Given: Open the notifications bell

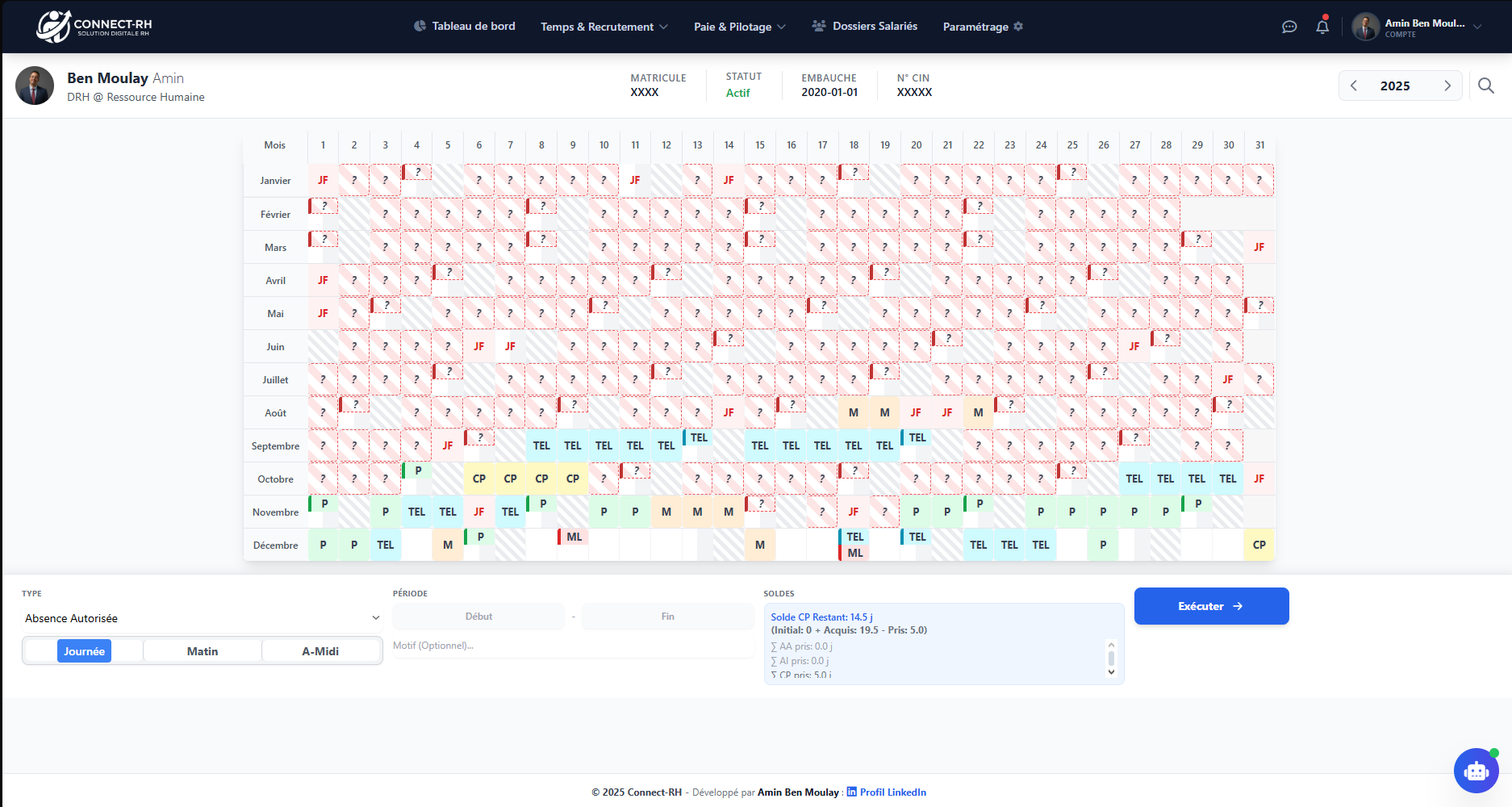Looking at the screenshot, I should tap(1322, 27).
